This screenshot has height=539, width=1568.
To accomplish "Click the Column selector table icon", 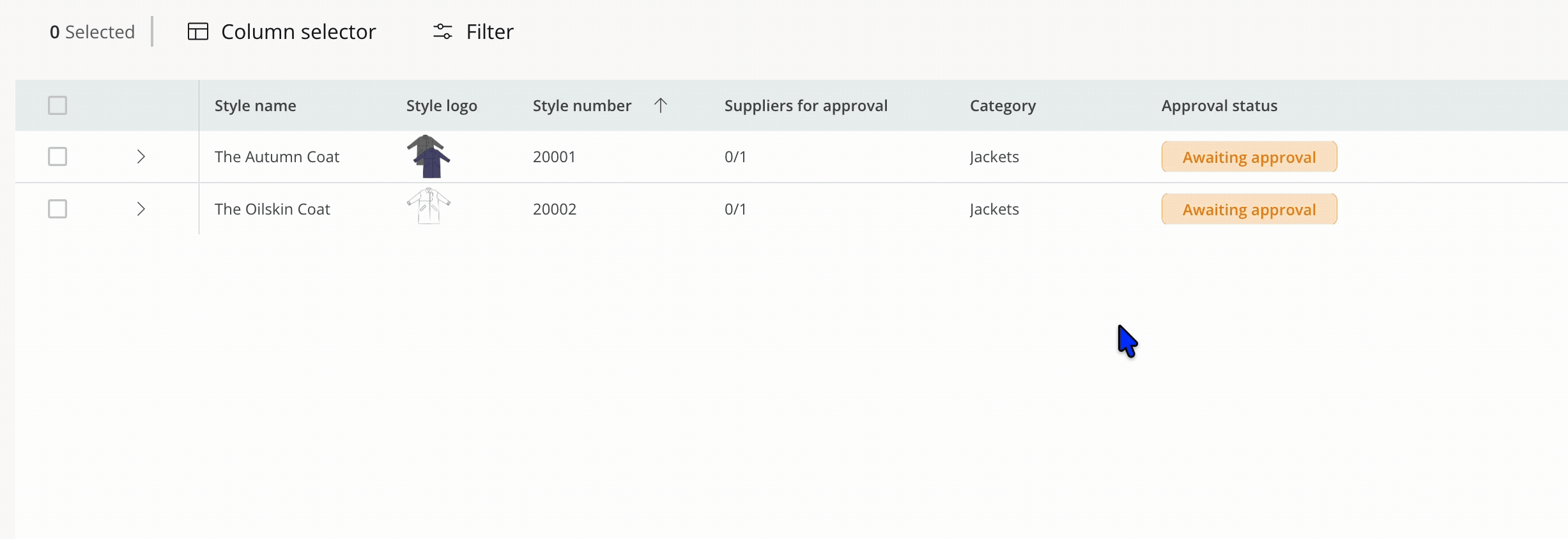I will pyautogui.click(x=198, y=31).
